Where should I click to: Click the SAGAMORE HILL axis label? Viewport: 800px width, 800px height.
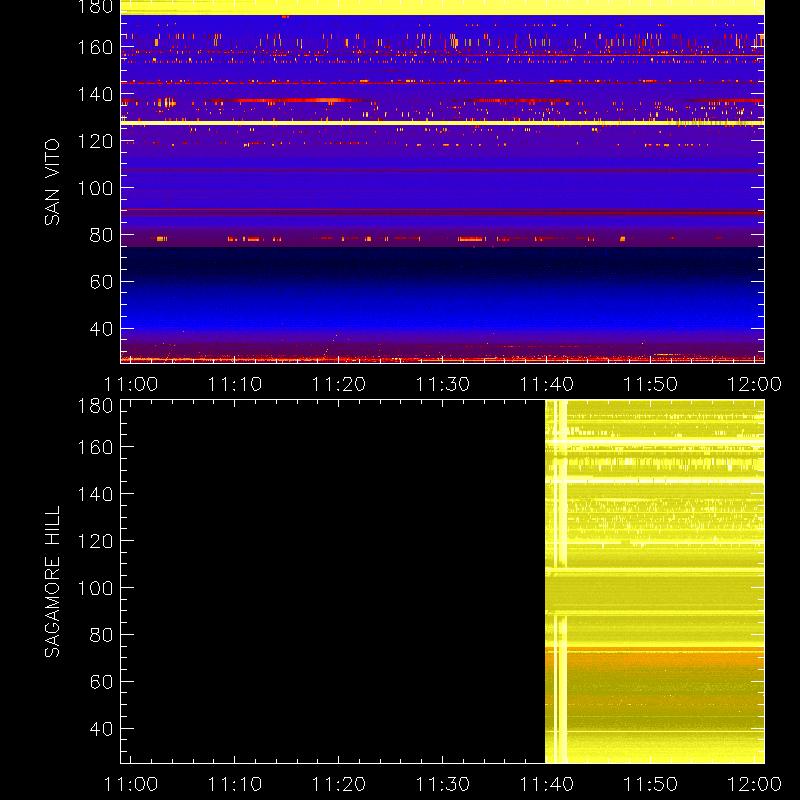pos(52,582)
